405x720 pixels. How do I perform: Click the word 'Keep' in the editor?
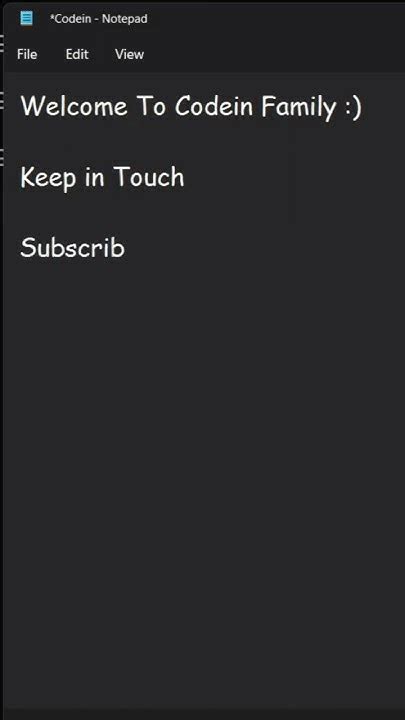click(x=48, y=178)
